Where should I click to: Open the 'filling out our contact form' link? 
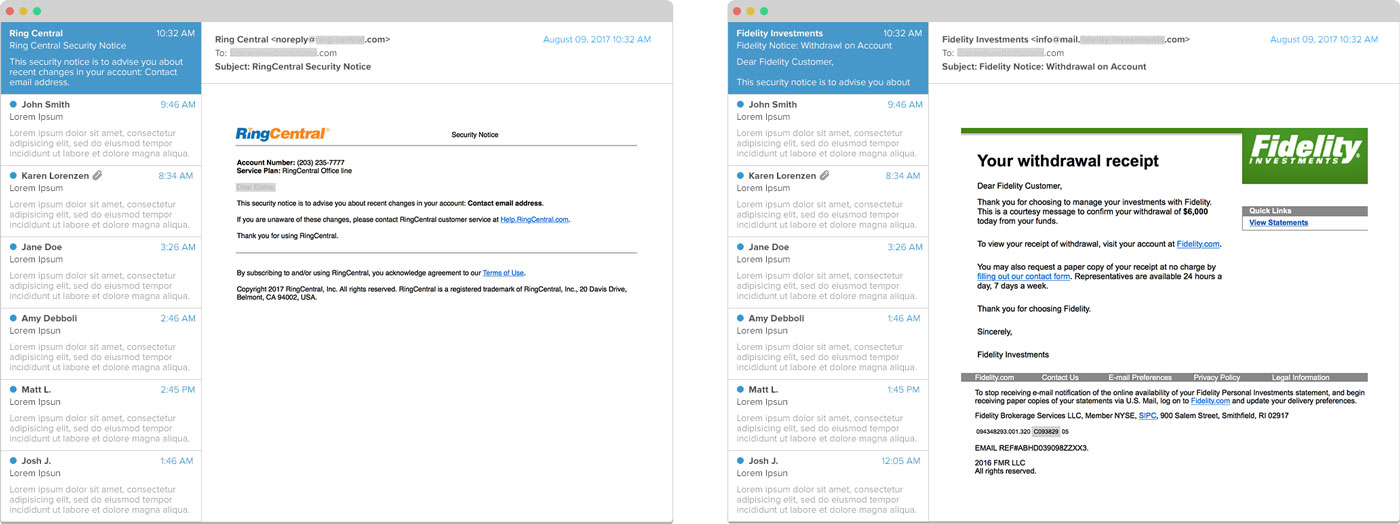(x=1024, y=277)
